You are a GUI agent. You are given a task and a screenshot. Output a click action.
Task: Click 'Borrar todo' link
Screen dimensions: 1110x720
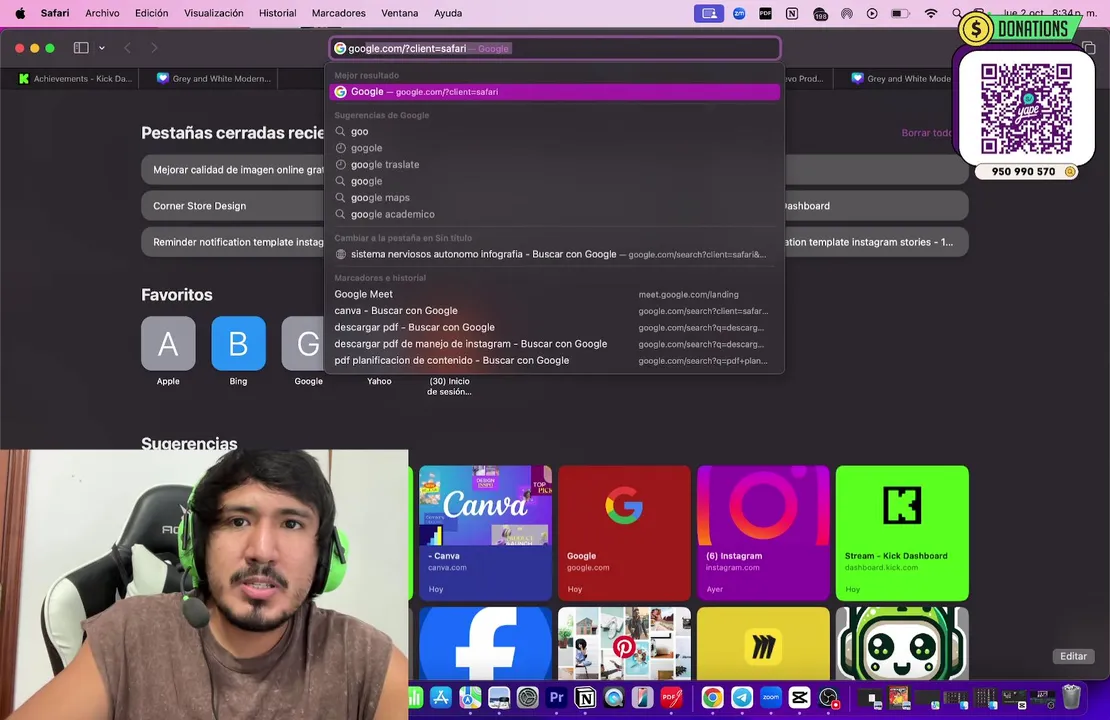(926, 132)
